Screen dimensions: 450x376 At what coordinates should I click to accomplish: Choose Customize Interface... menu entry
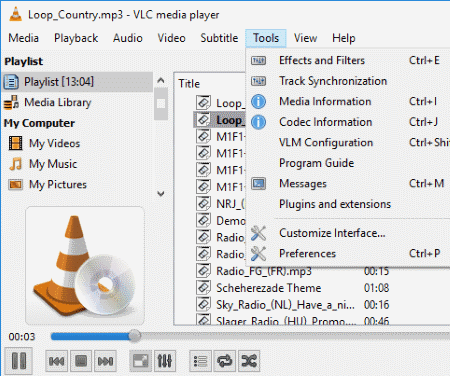point(348,233)
